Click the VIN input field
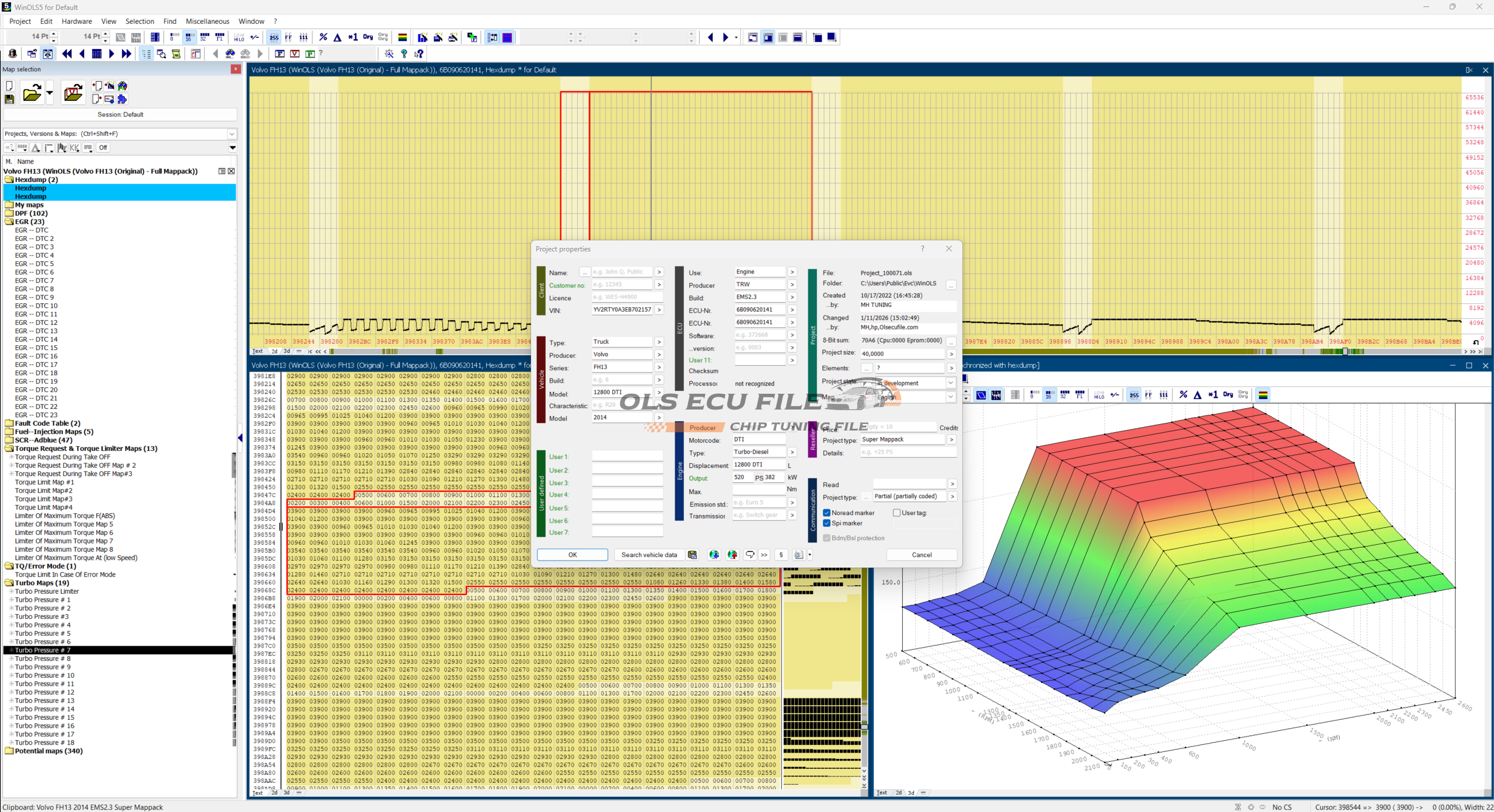 click(x=622, y=310)
